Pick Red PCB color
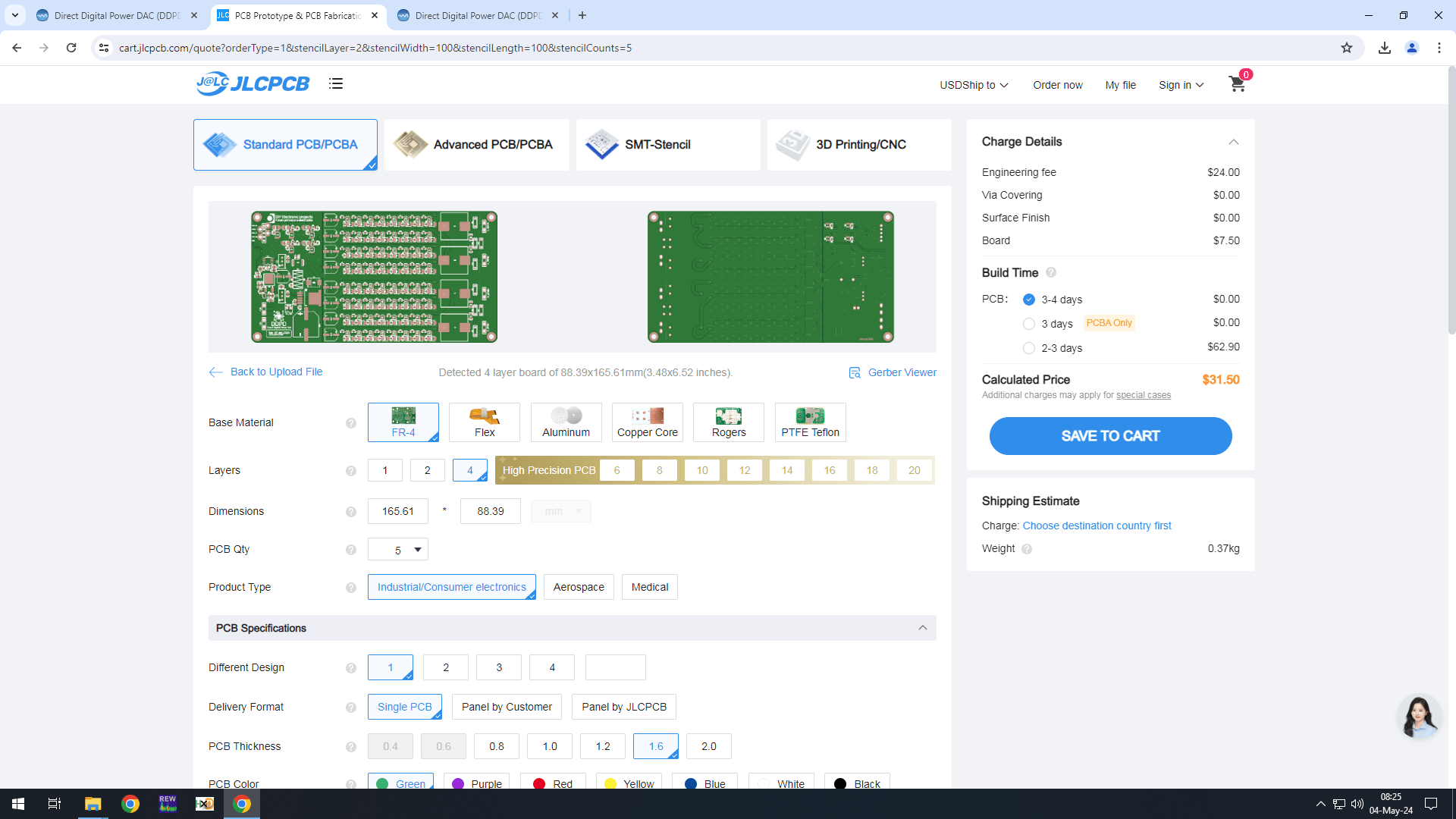The image size is (1456, 819). [x=553, y=783]
